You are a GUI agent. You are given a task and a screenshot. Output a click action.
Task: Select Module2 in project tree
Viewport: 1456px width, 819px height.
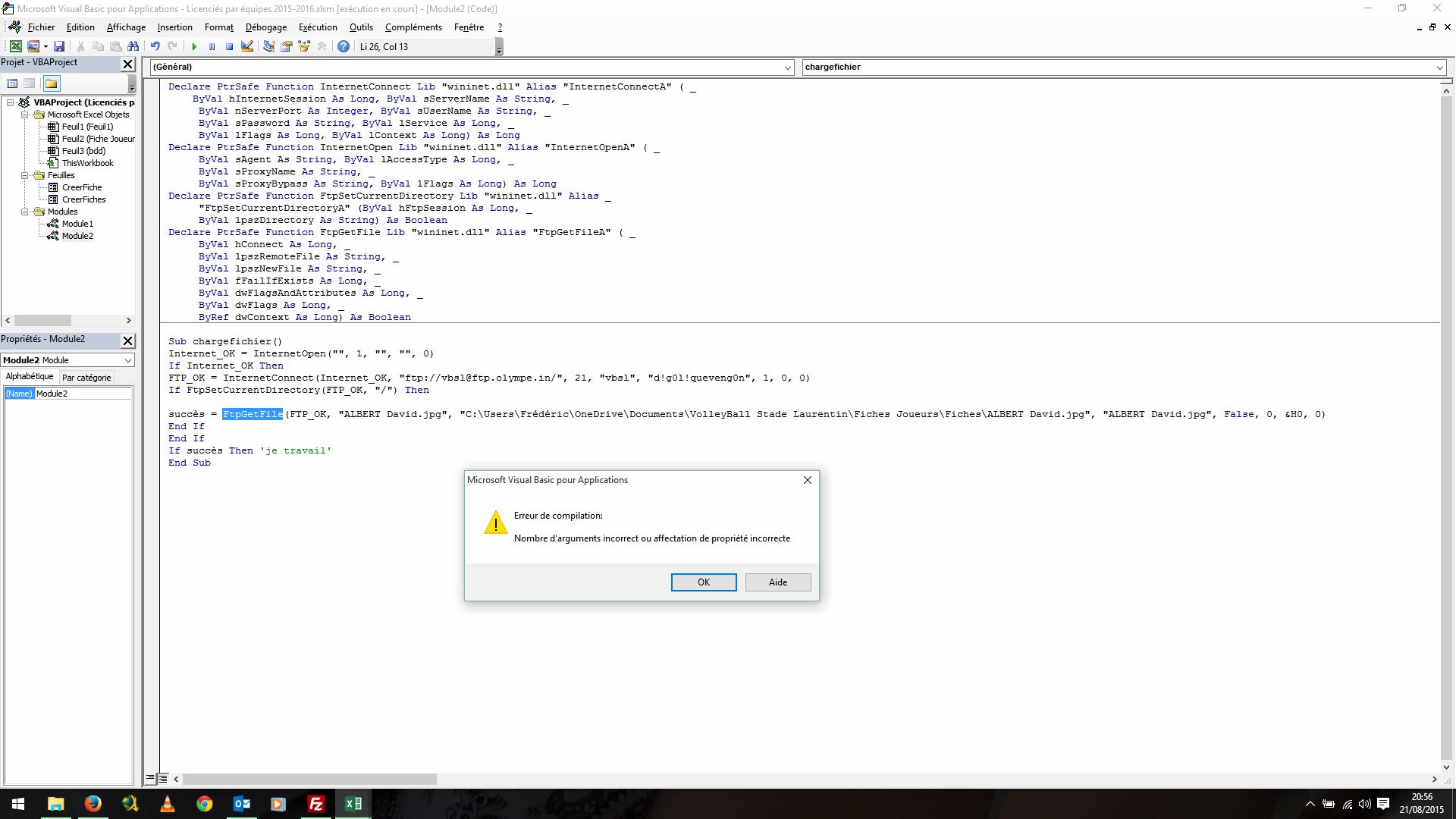(77, 236)
